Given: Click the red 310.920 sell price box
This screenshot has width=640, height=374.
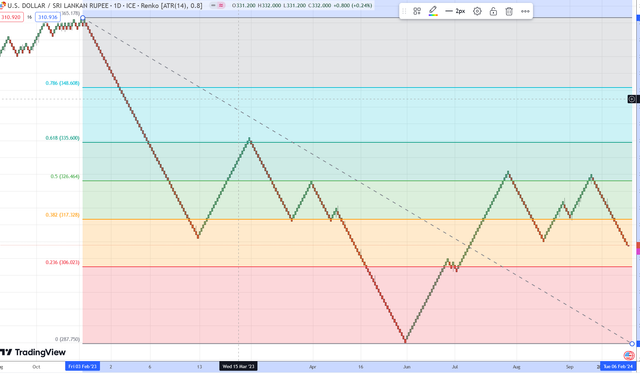Looking at the screenshot, I should pos(11,17).
